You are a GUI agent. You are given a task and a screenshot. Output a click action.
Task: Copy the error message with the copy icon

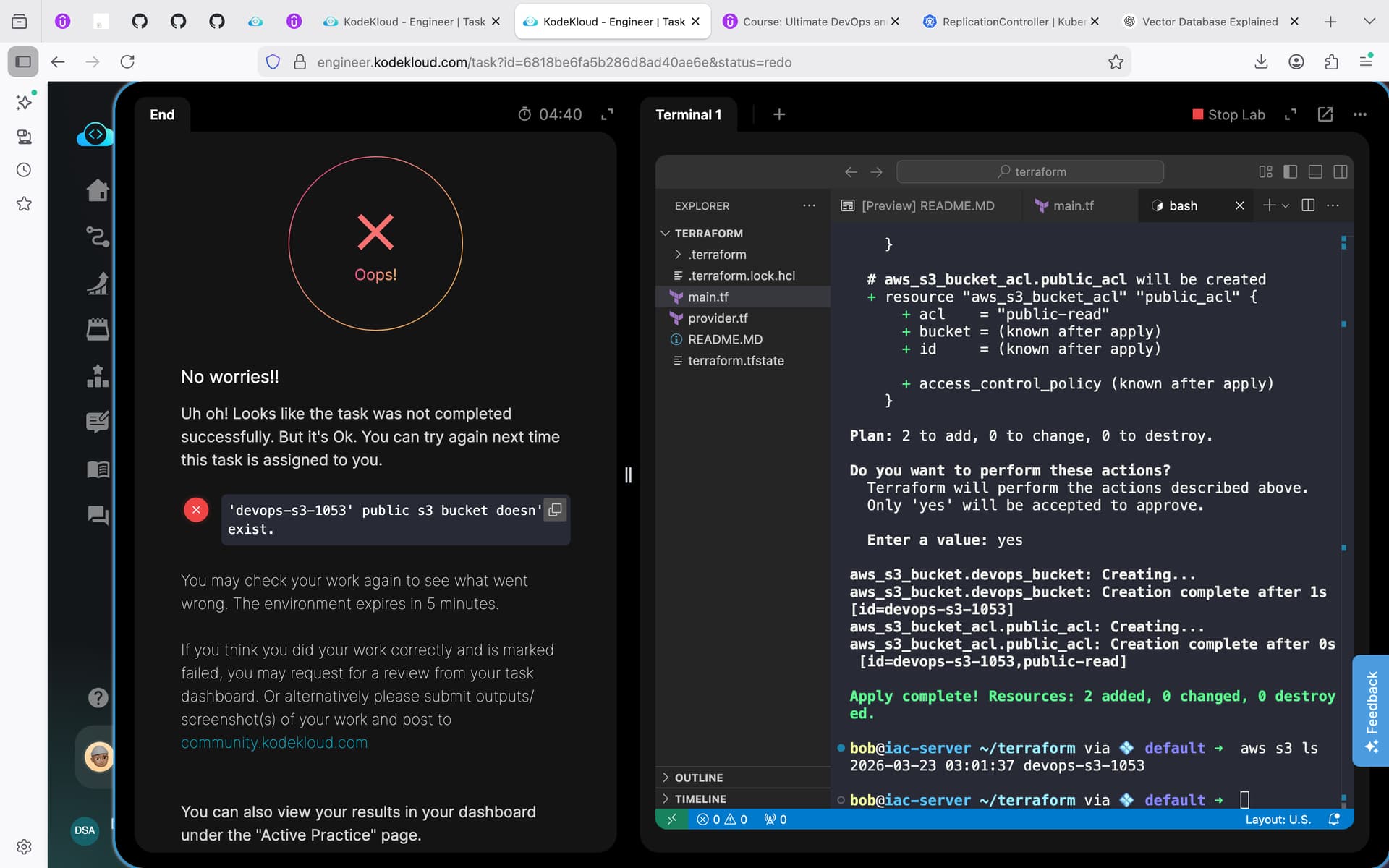click(x=555, y=510)
